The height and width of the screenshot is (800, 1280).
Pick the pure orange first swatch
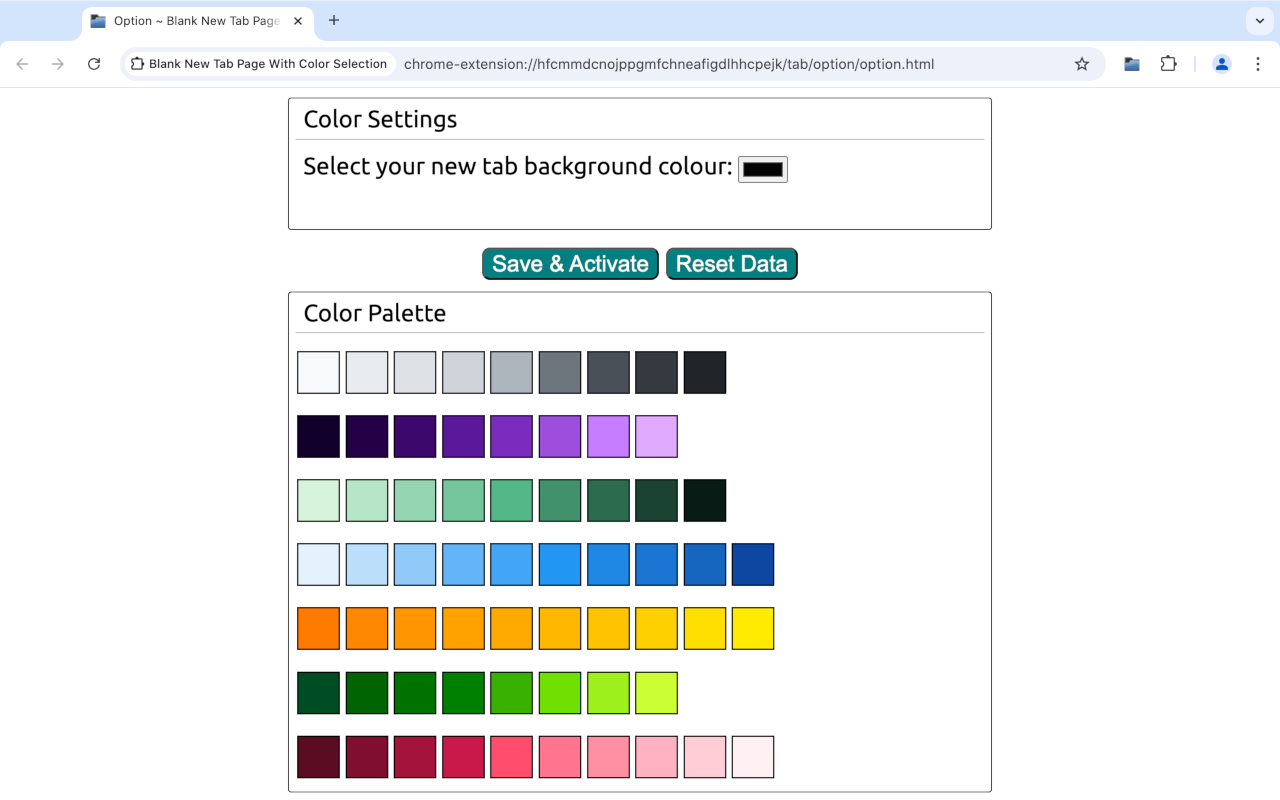tap(319, 629)
